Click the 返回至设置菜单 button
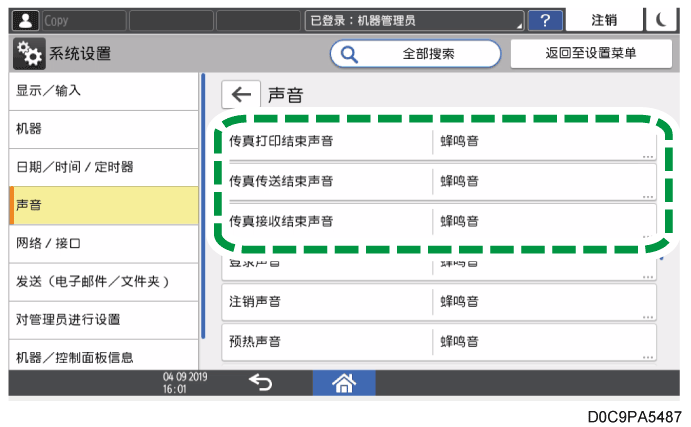This screenshot has height=427, width=691. click(x=590, y=54)
